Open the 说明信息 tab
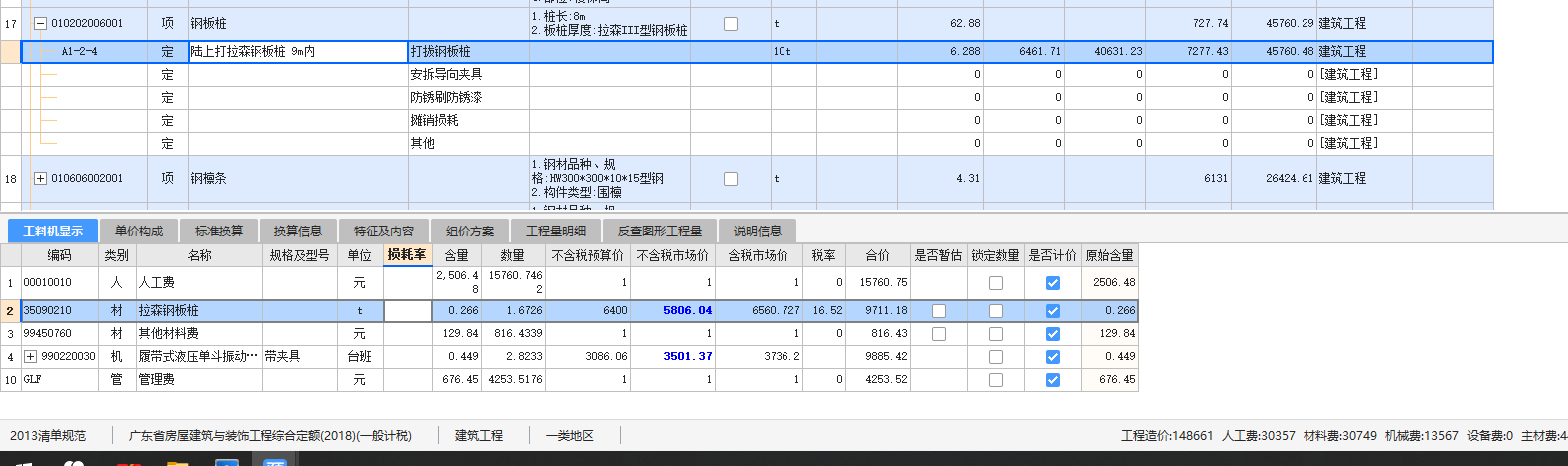 click(x=758, y=231)
